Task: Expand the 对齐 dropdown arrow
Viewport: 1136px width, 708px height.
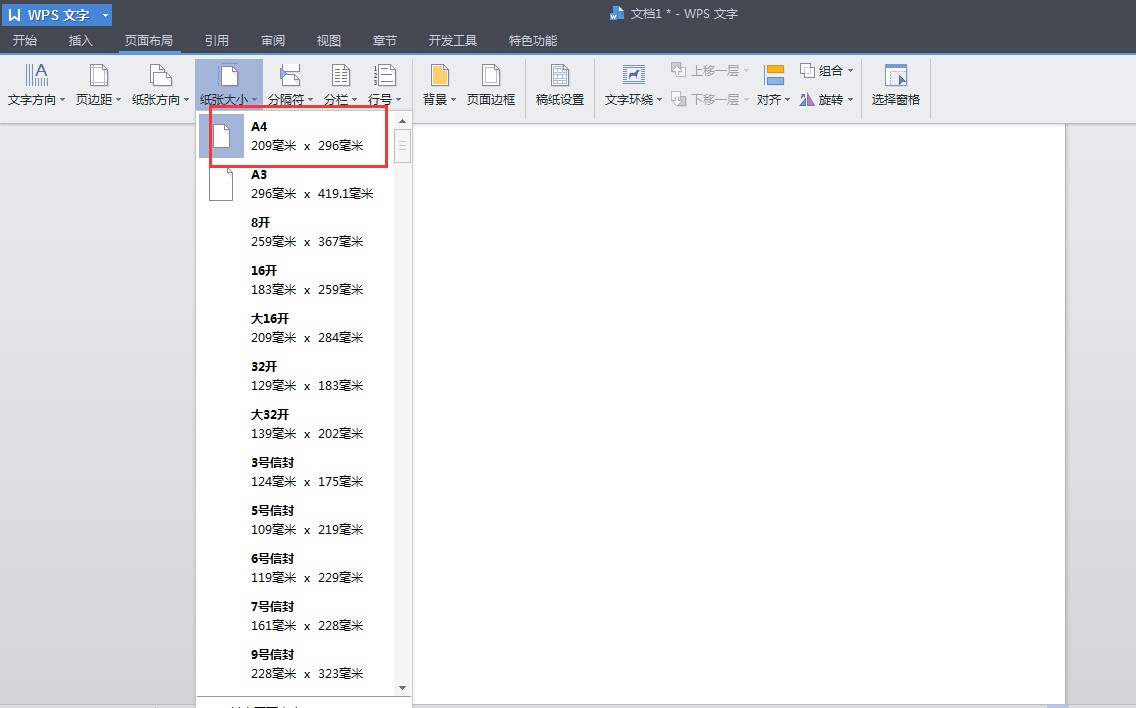Action: 788,100
